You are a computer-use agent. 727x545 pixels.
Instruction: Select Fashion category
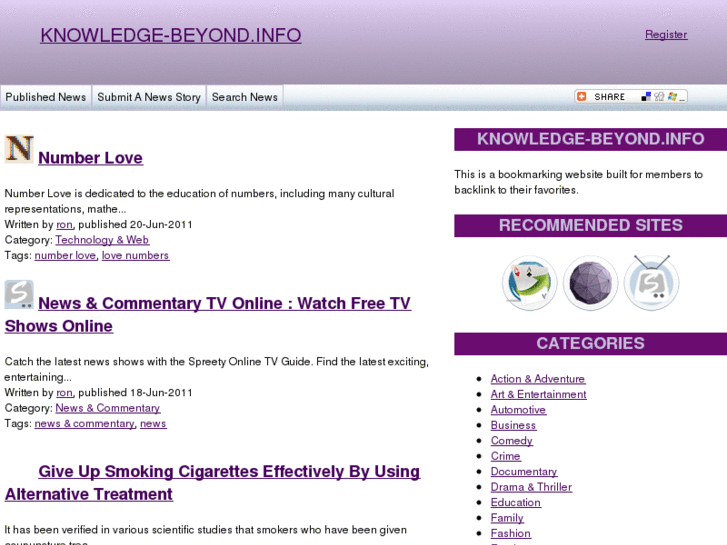coord(511,533)
